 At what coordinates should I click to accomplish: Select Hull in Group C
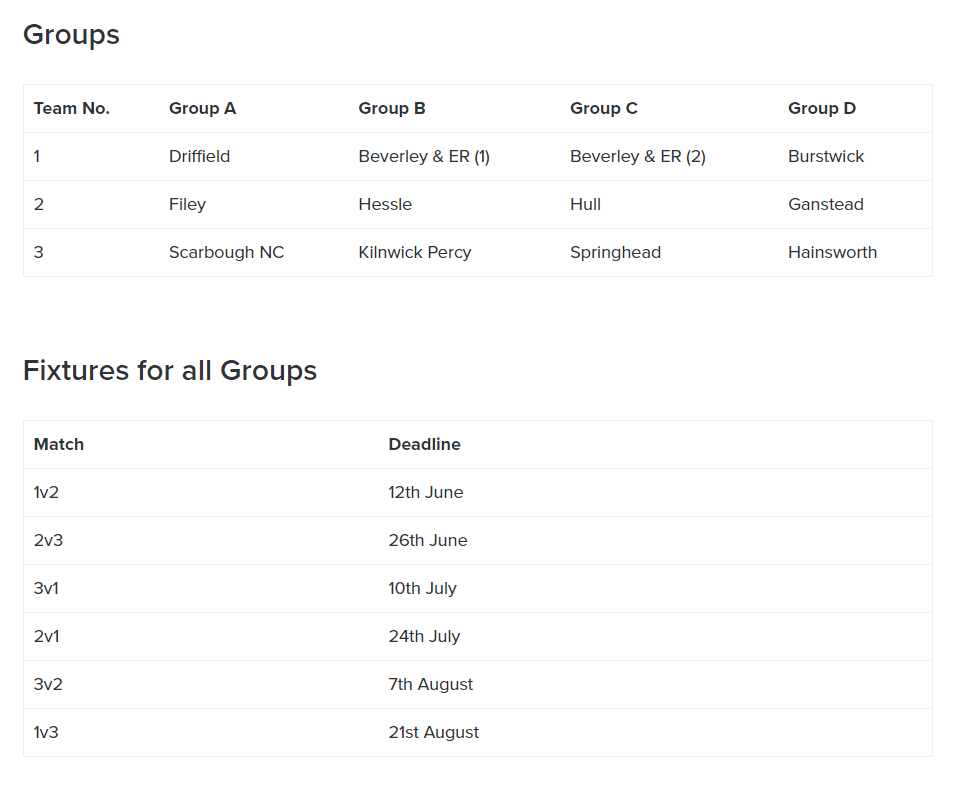[585, 204]
